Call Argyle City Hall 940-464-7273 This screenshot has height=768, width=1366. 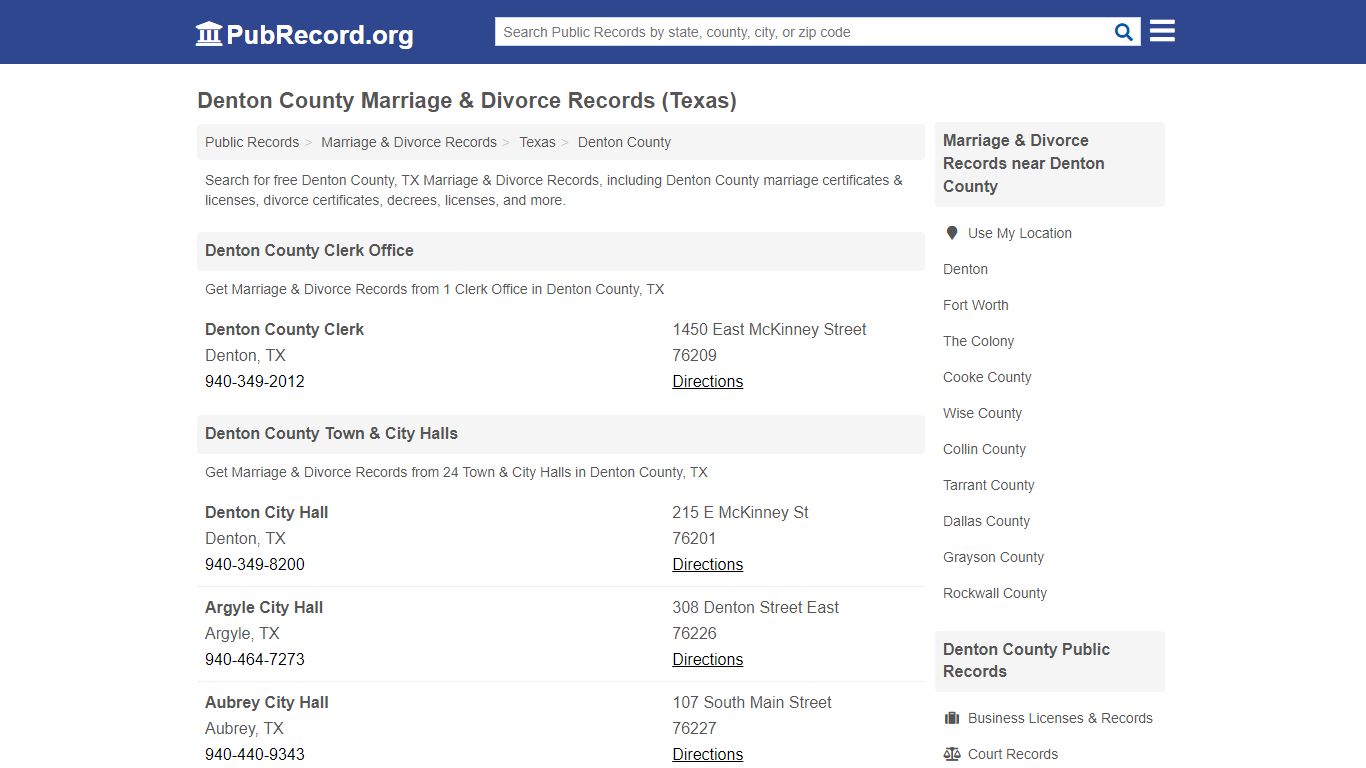pos(255,659)
